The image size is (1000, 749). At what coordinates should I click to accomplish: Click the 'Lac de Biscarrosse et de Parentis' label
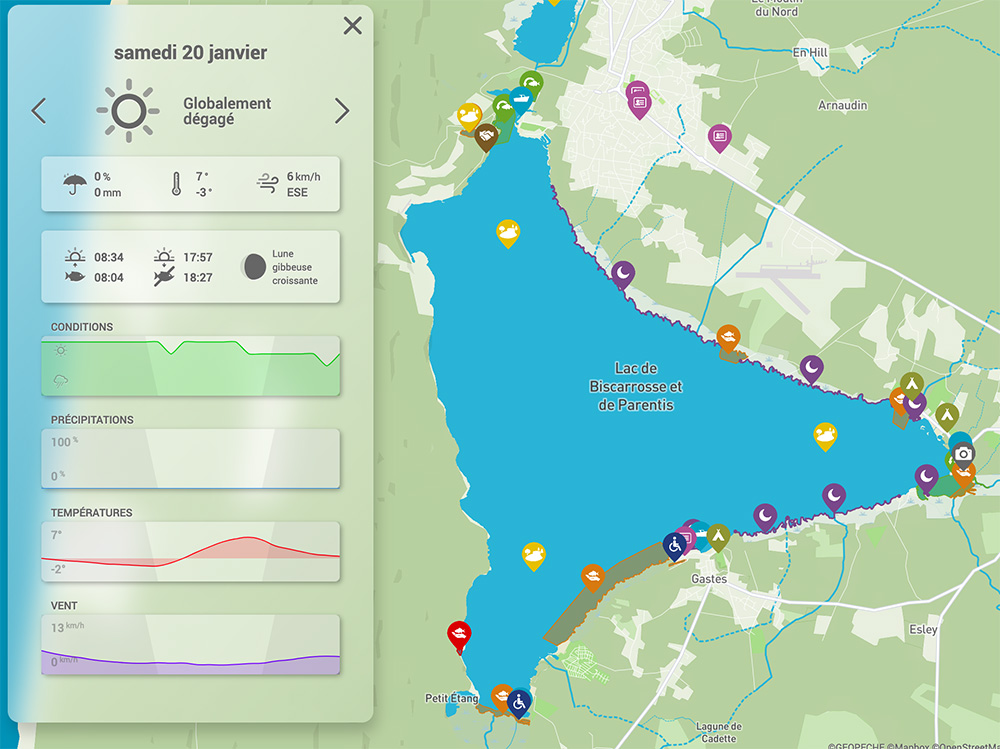pyautogui.click(x=635, y=386)
